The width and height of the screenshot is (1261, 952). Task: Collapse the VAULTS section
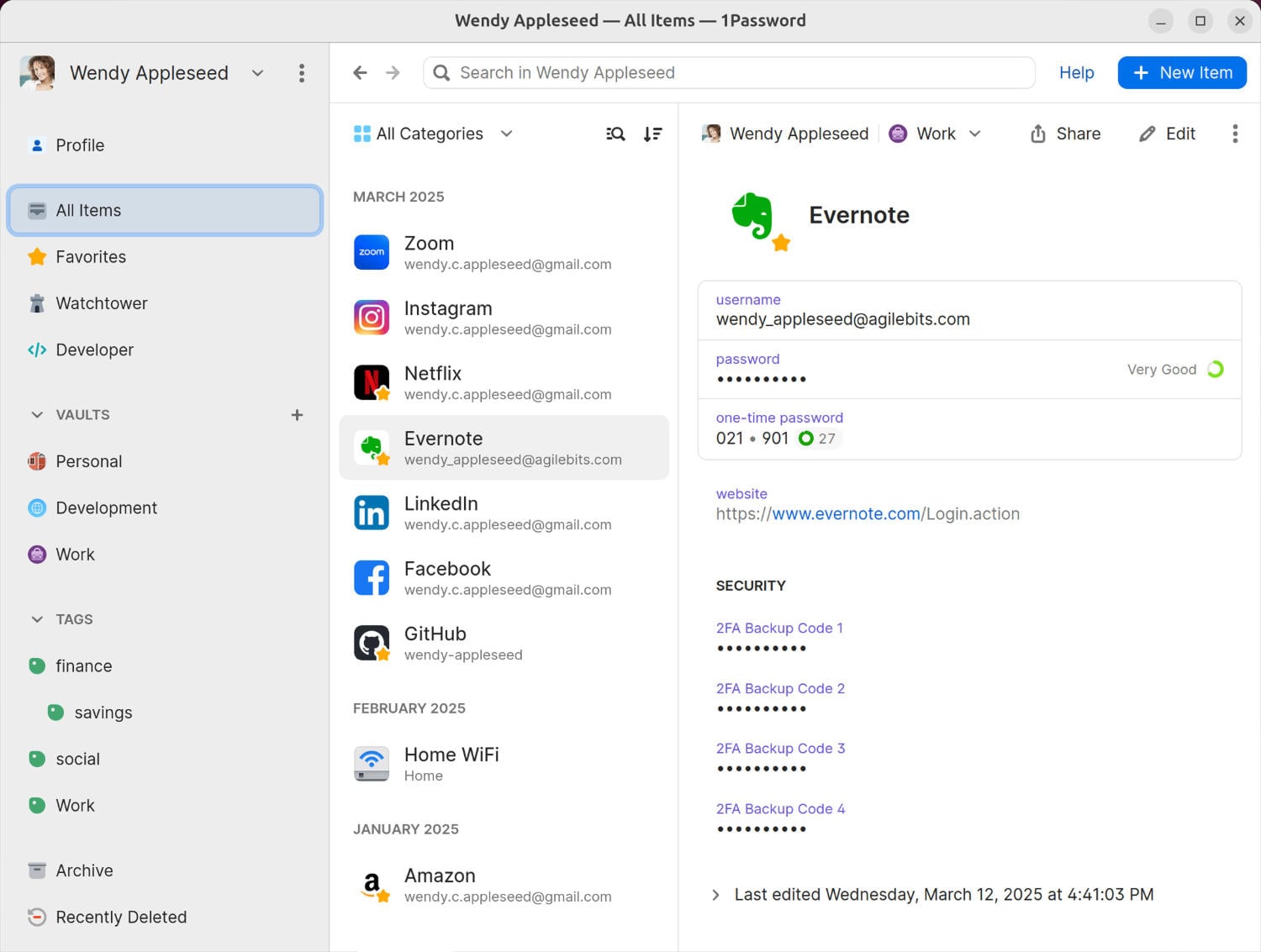tap(36, 414)
